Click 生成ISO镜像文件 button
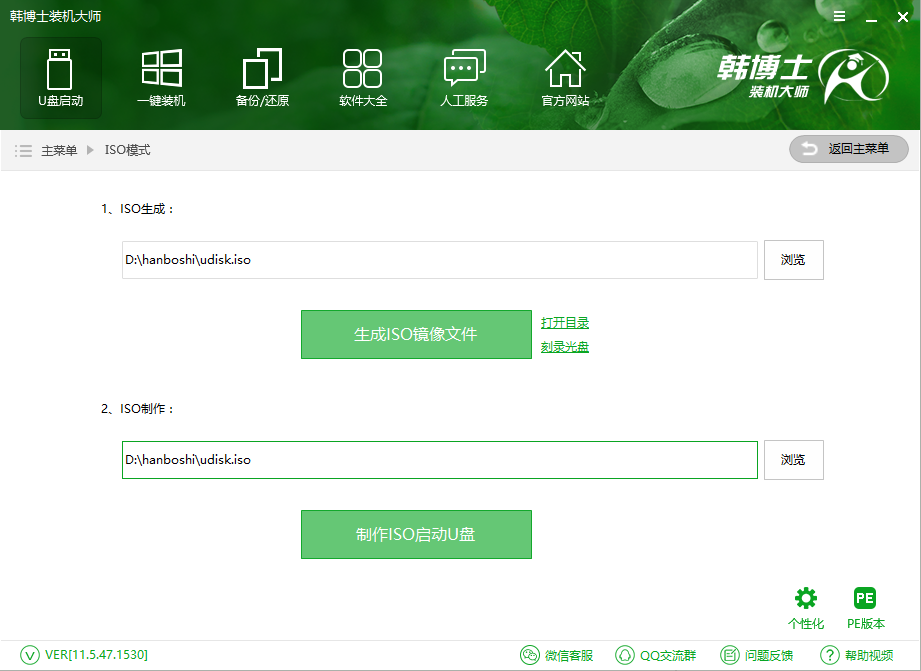 point(416,334)
